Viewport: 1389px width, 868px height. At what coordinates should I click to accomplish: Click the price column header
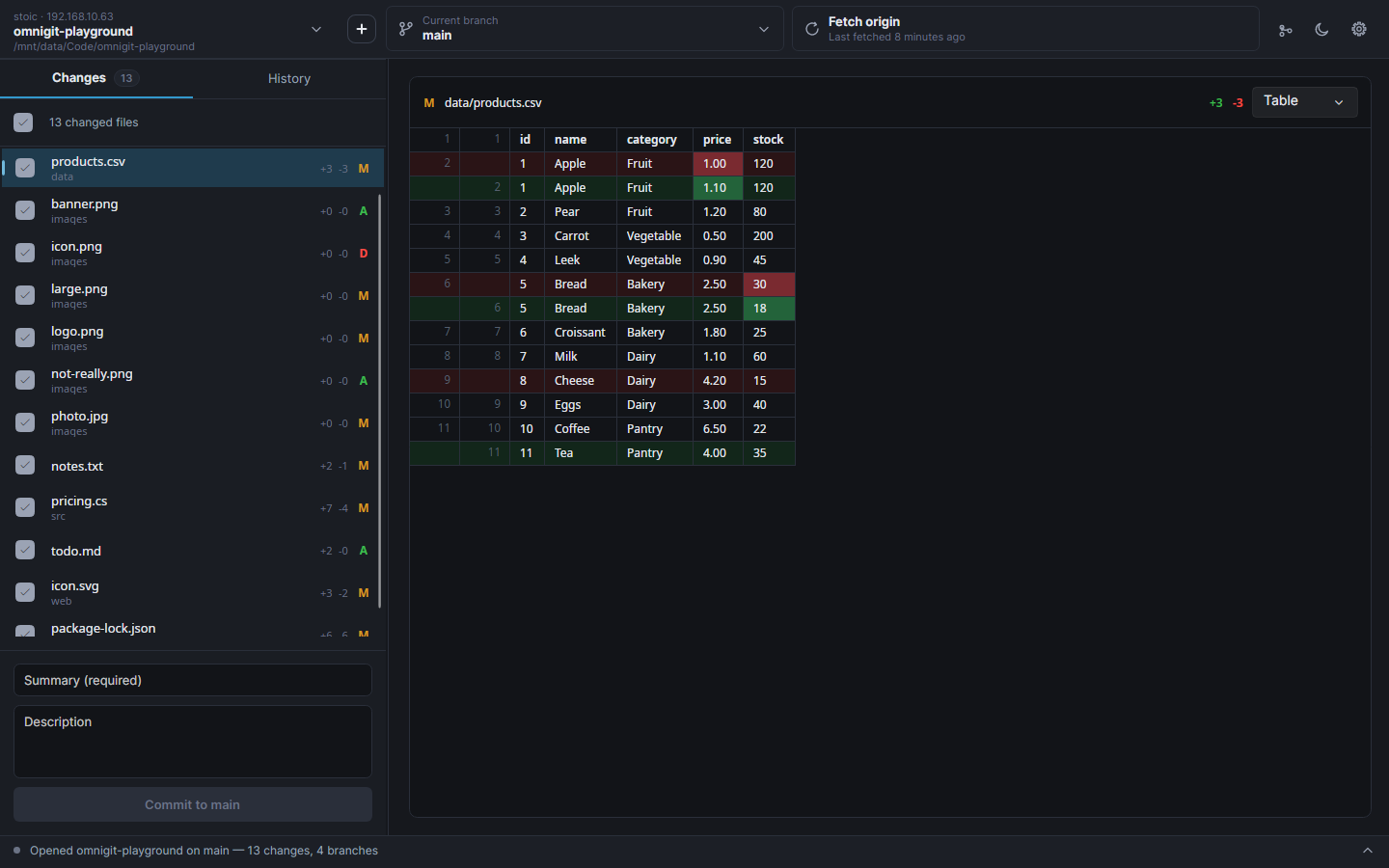(x=718, y=140)
